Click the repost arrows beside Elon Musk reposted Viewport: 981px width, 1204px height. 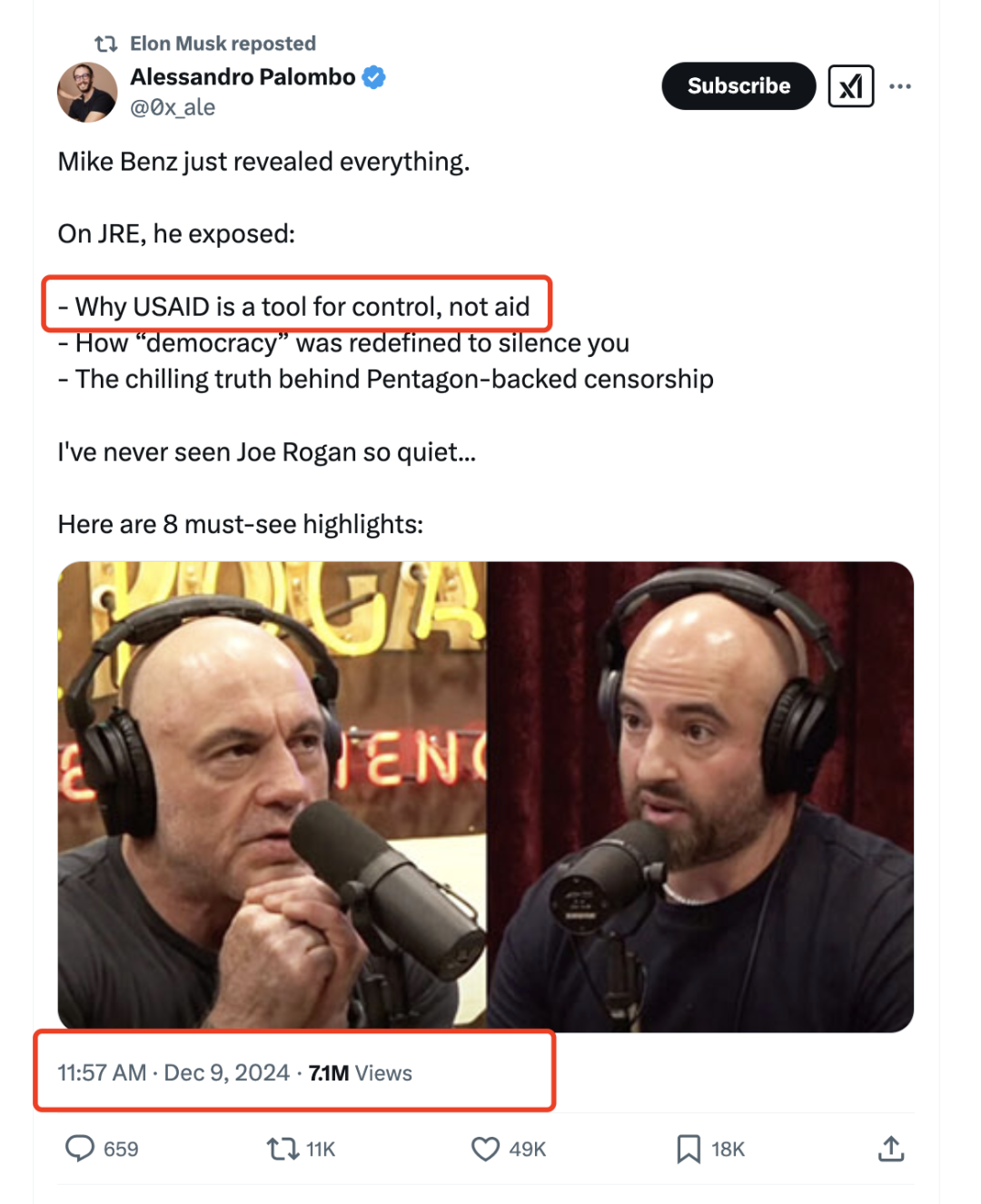click(x=106, y=44)
